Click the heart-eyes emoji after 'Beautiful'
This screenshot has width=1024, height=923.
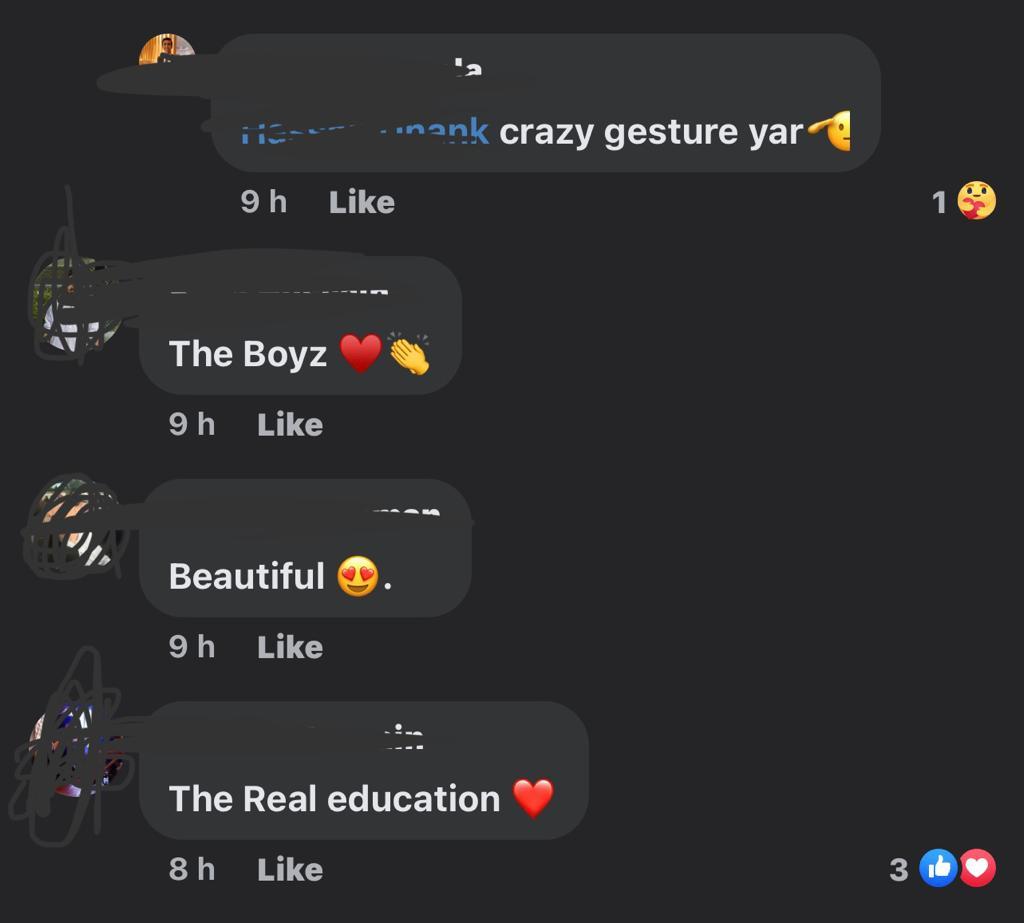point(358,576)
